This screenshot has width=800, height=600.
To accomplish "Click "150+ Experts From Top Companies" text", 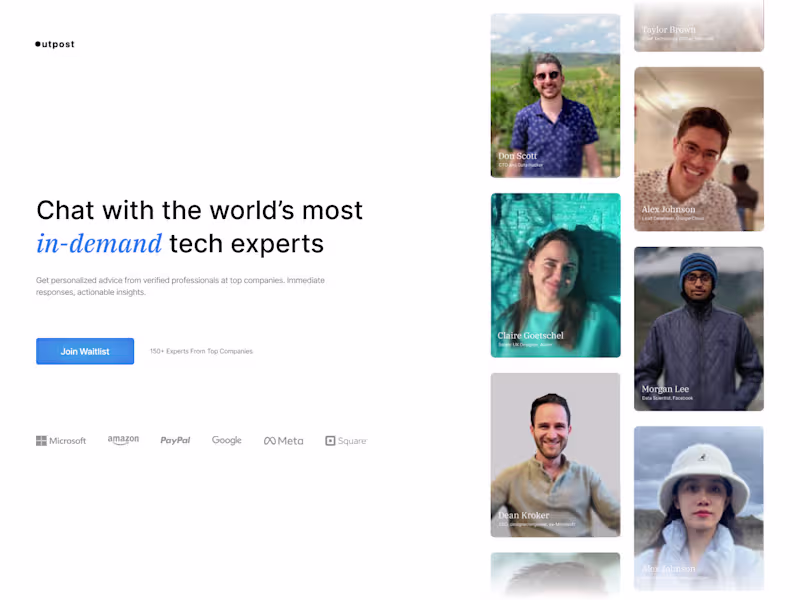I will 202,351.
